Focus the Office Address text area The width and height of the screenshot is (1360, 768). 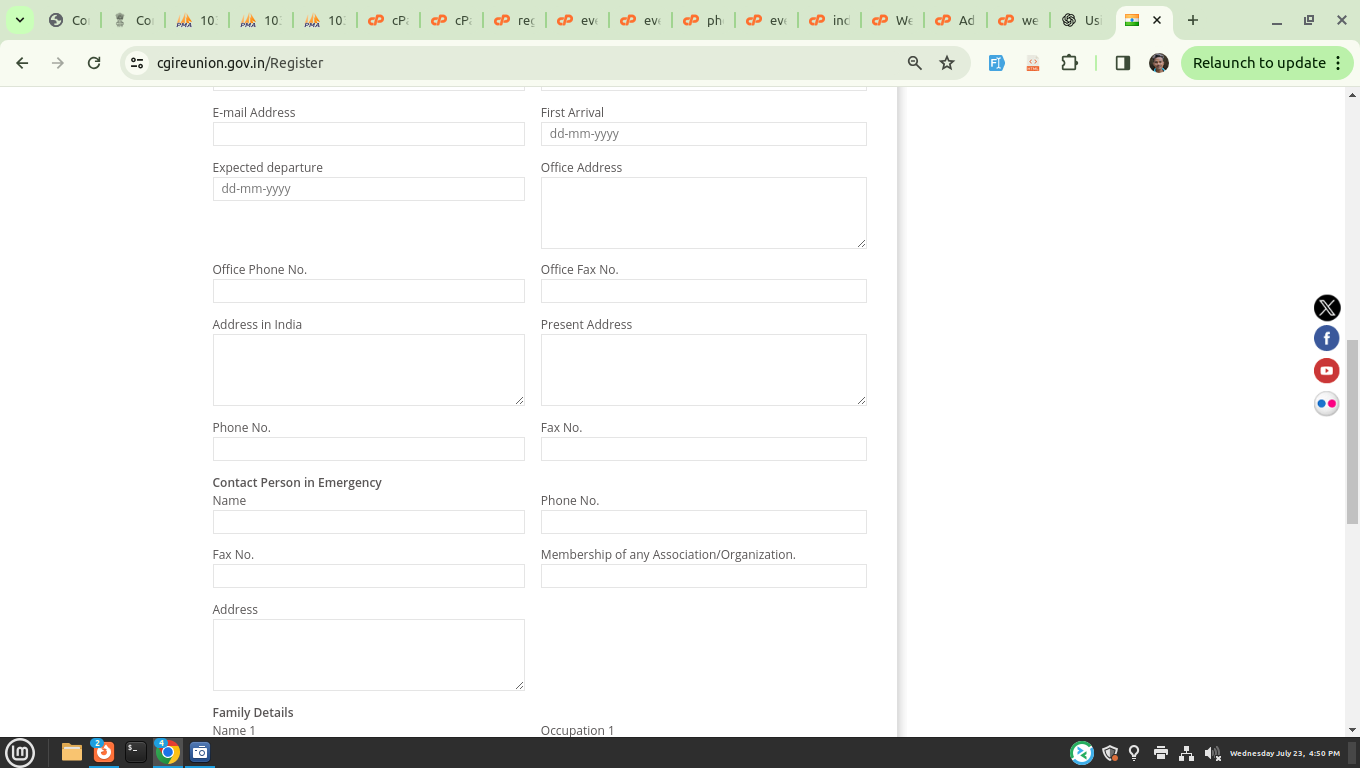pyautogui.click(x=703, y=212)
